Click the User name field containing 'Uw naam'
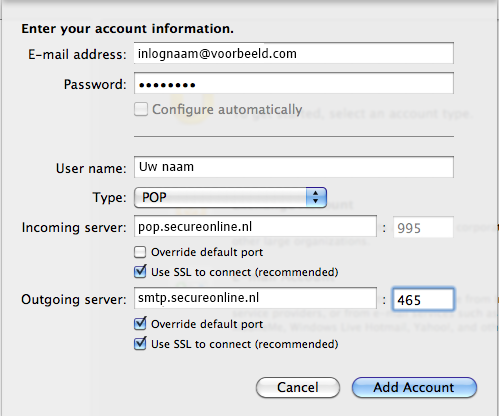This screenshot has width=499, height=416. click(294, 167)
